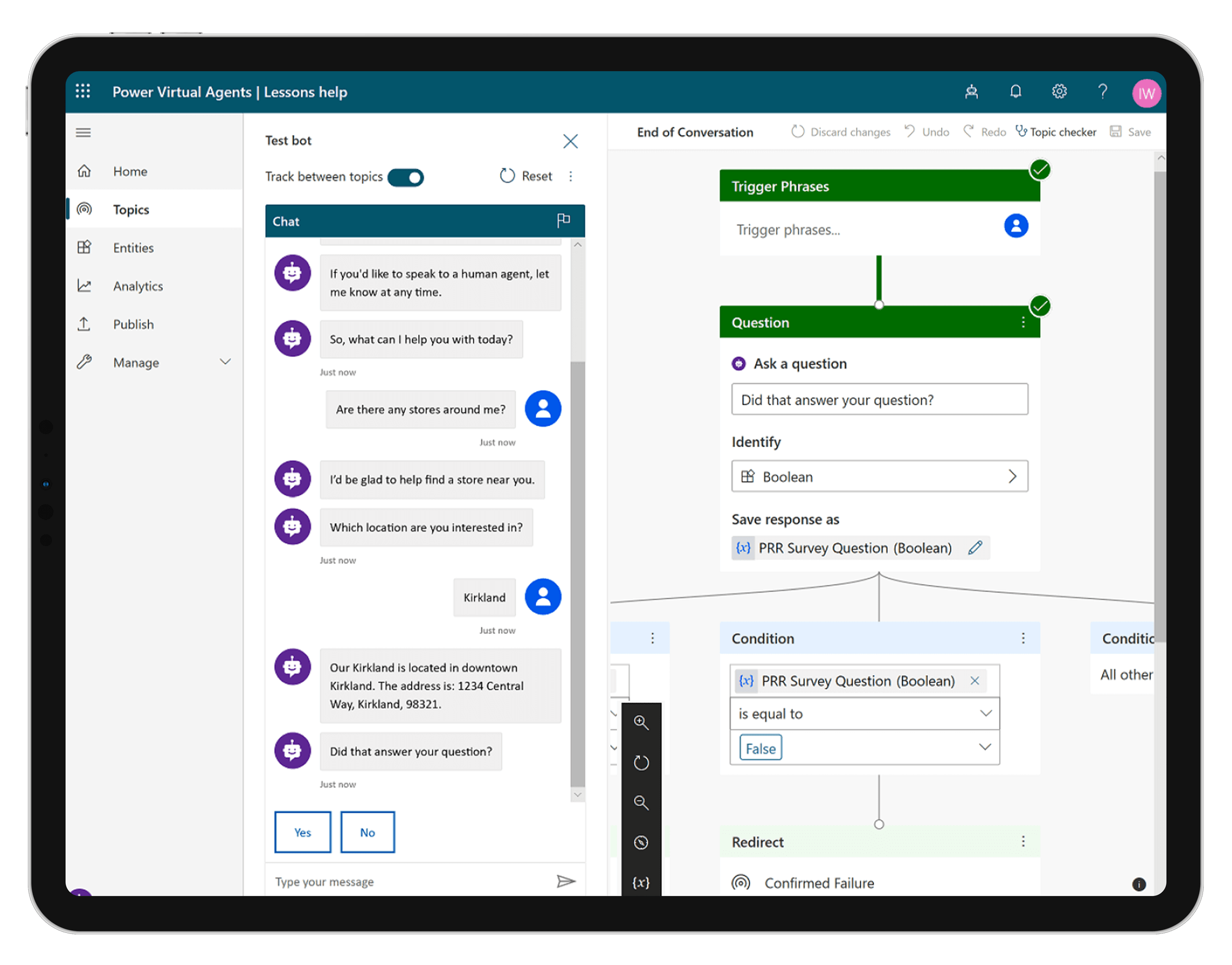Screen dimensions: 1232x965
Task: Open the app launcher waffle icon
Action: 83,91
